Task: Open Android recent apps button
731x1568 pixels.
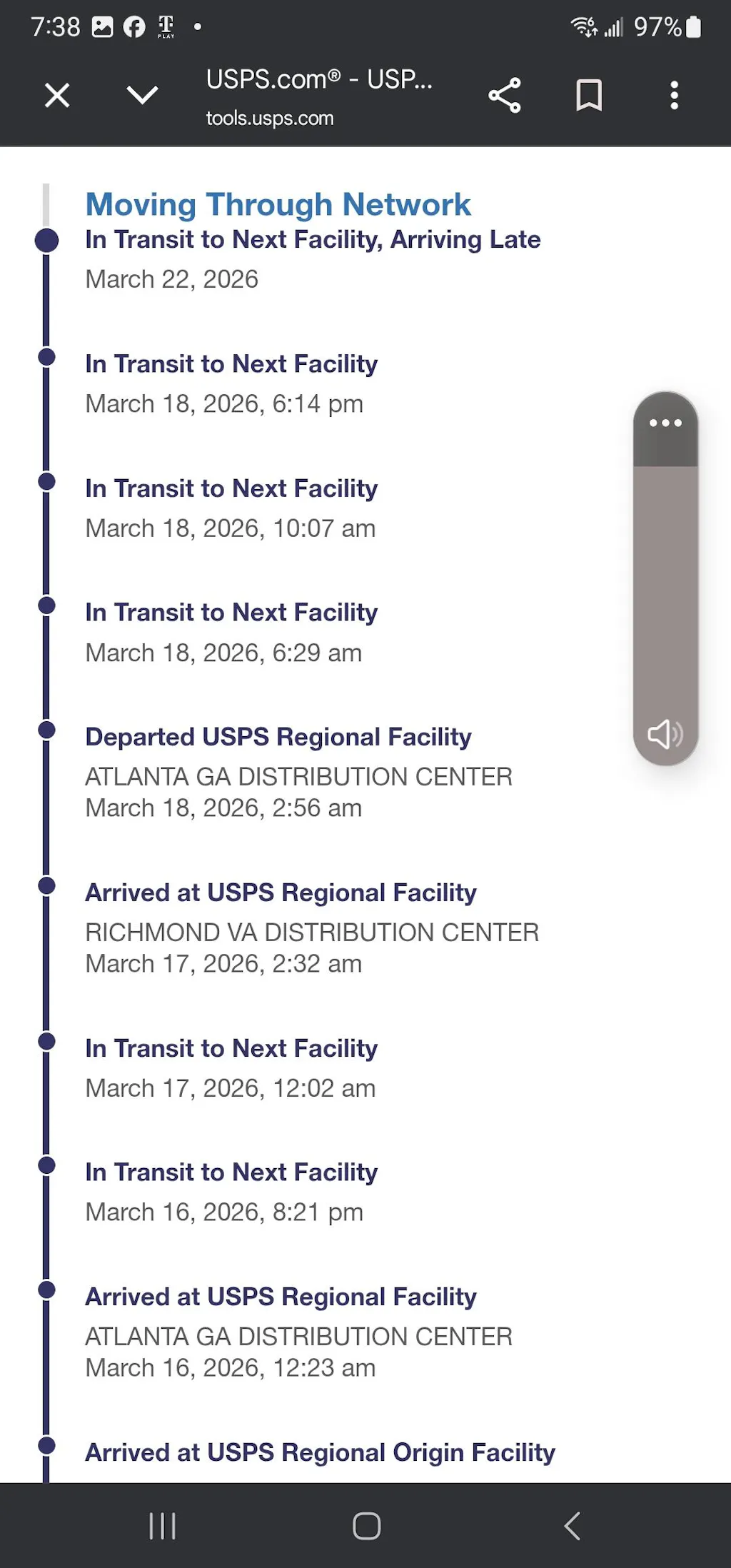Action: [163, 1526]
